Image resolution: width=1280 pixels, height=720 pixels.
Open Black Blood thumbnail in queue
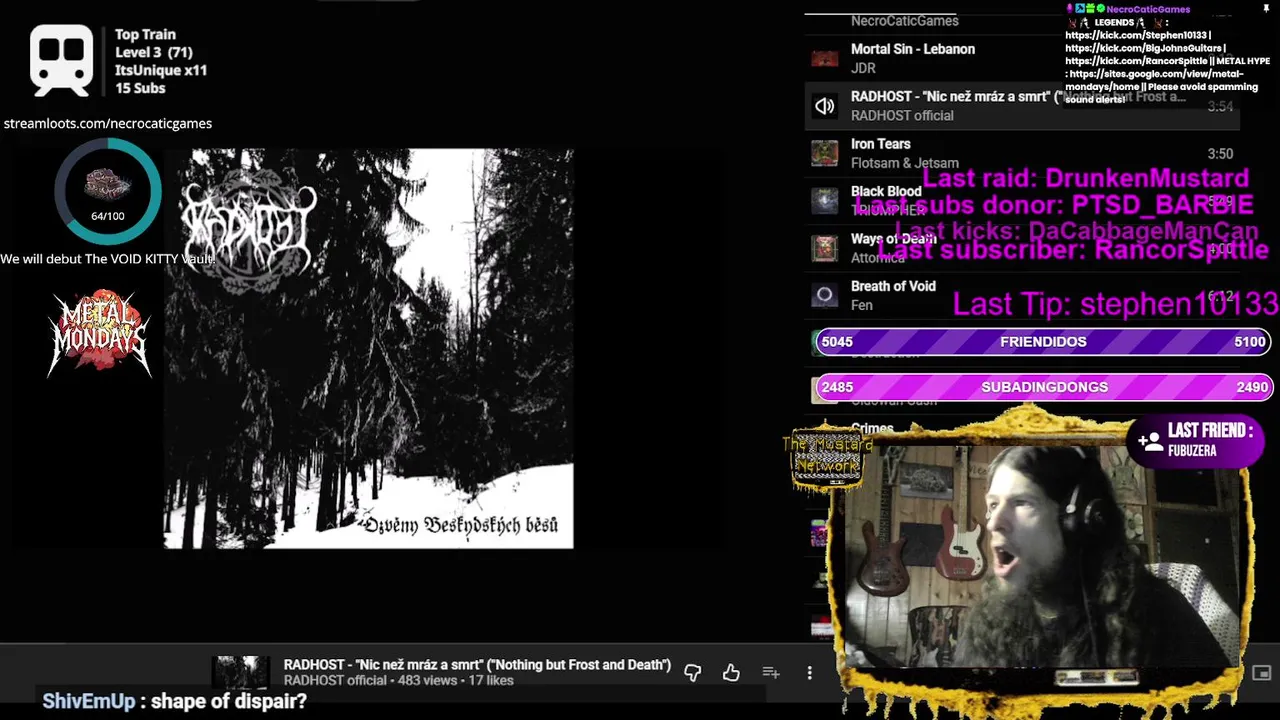824,201
